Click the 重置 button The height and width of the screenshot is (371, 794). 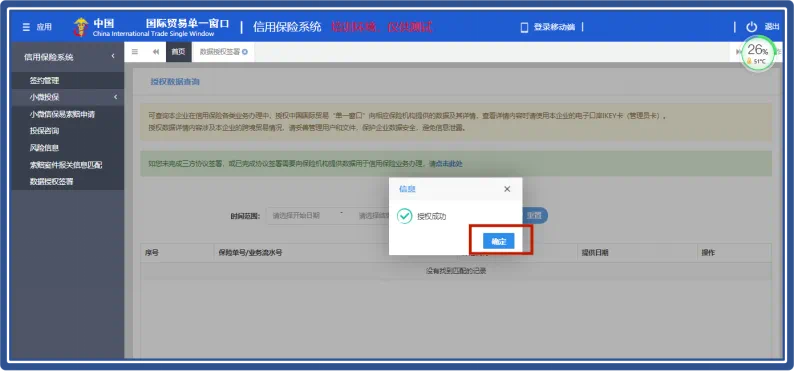(535, 216)
